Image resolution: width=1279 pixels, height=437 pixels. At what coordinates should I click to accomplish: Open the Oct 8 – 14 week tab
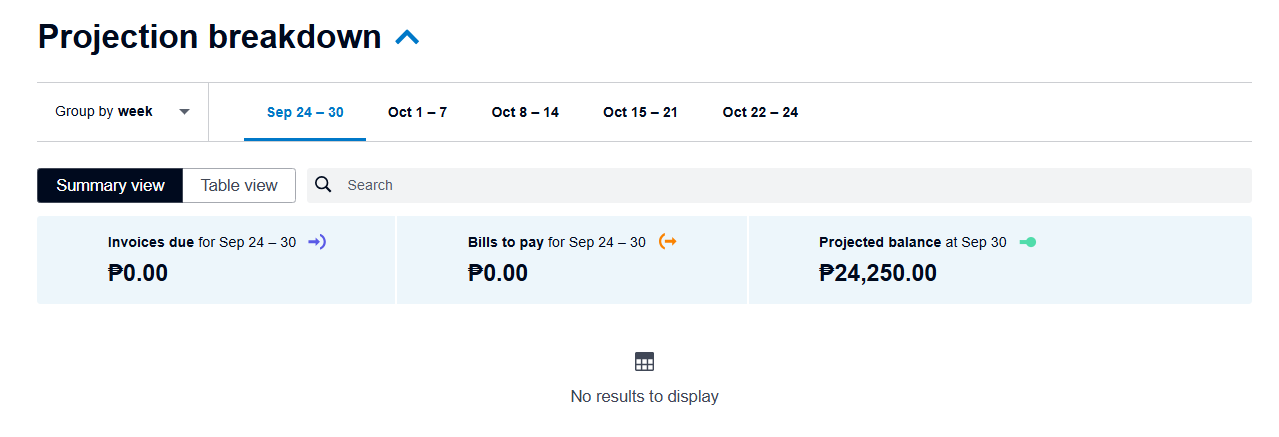click(525, 112)
